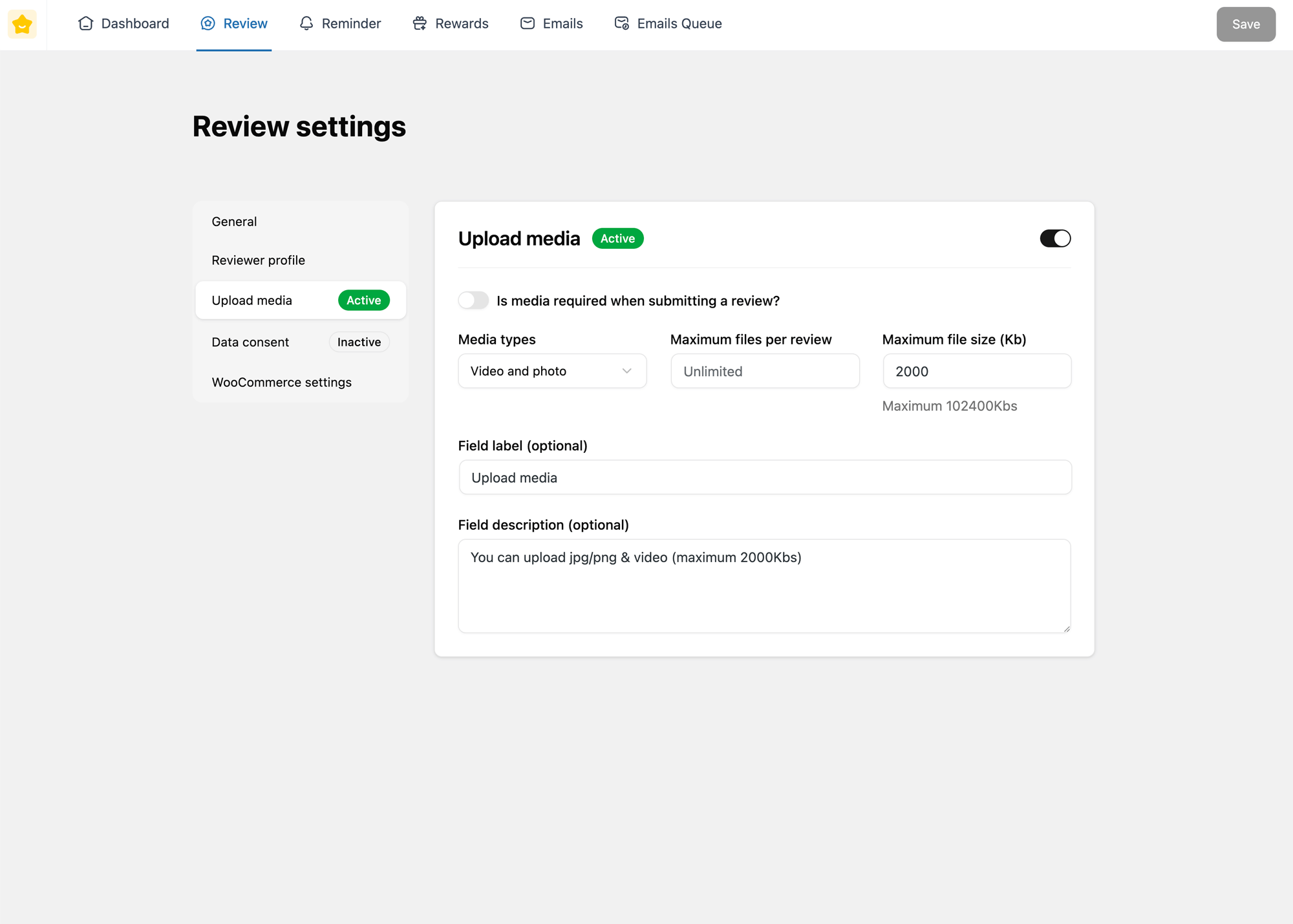Select General in the settings sidebar

tap(234, 221)
